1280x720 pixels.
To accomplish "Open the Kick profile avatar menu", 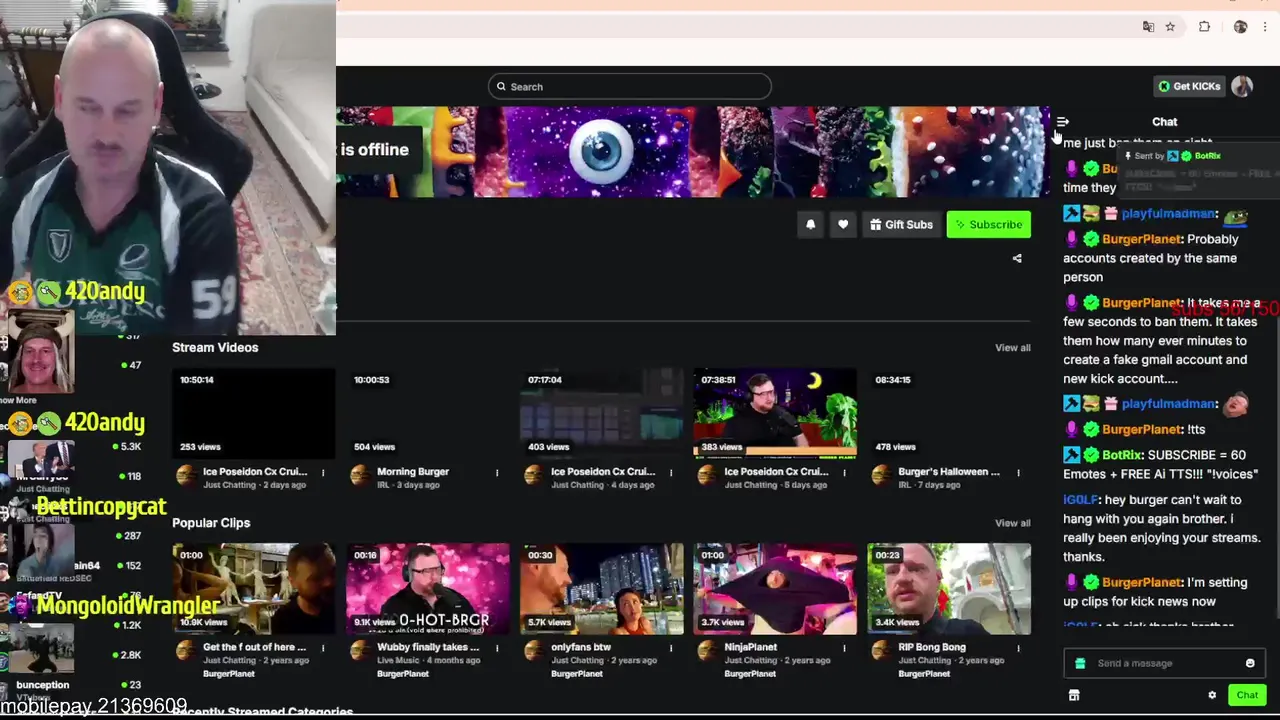I will click(1242, 87).
